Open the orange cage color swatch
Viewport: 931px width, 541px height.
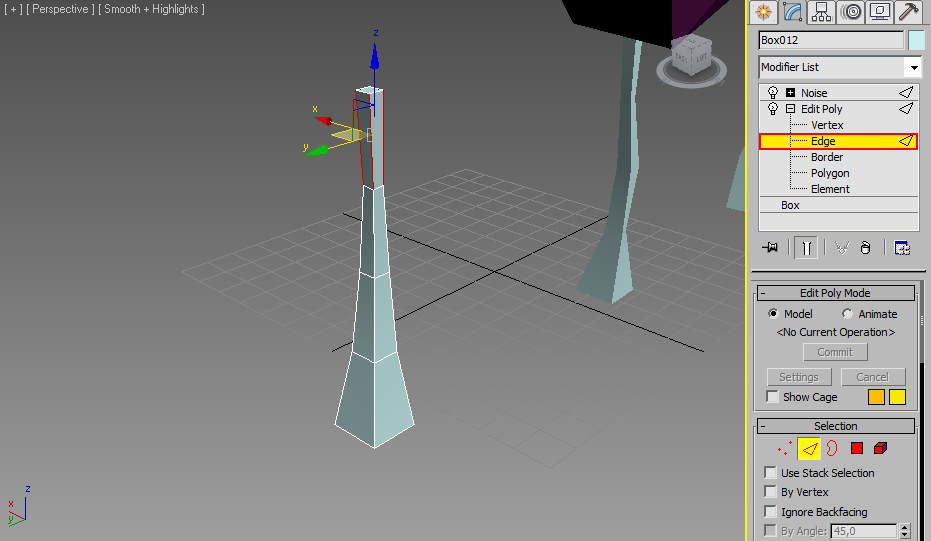(x=876, y=397)
